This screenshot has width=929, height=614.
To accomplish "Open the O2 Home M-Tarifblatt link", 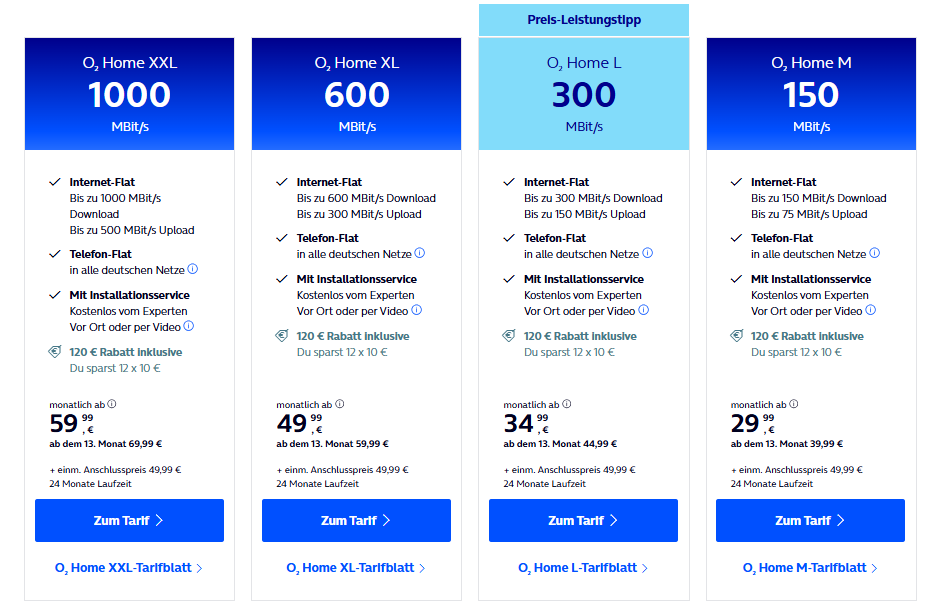I will tap(810, 568).
